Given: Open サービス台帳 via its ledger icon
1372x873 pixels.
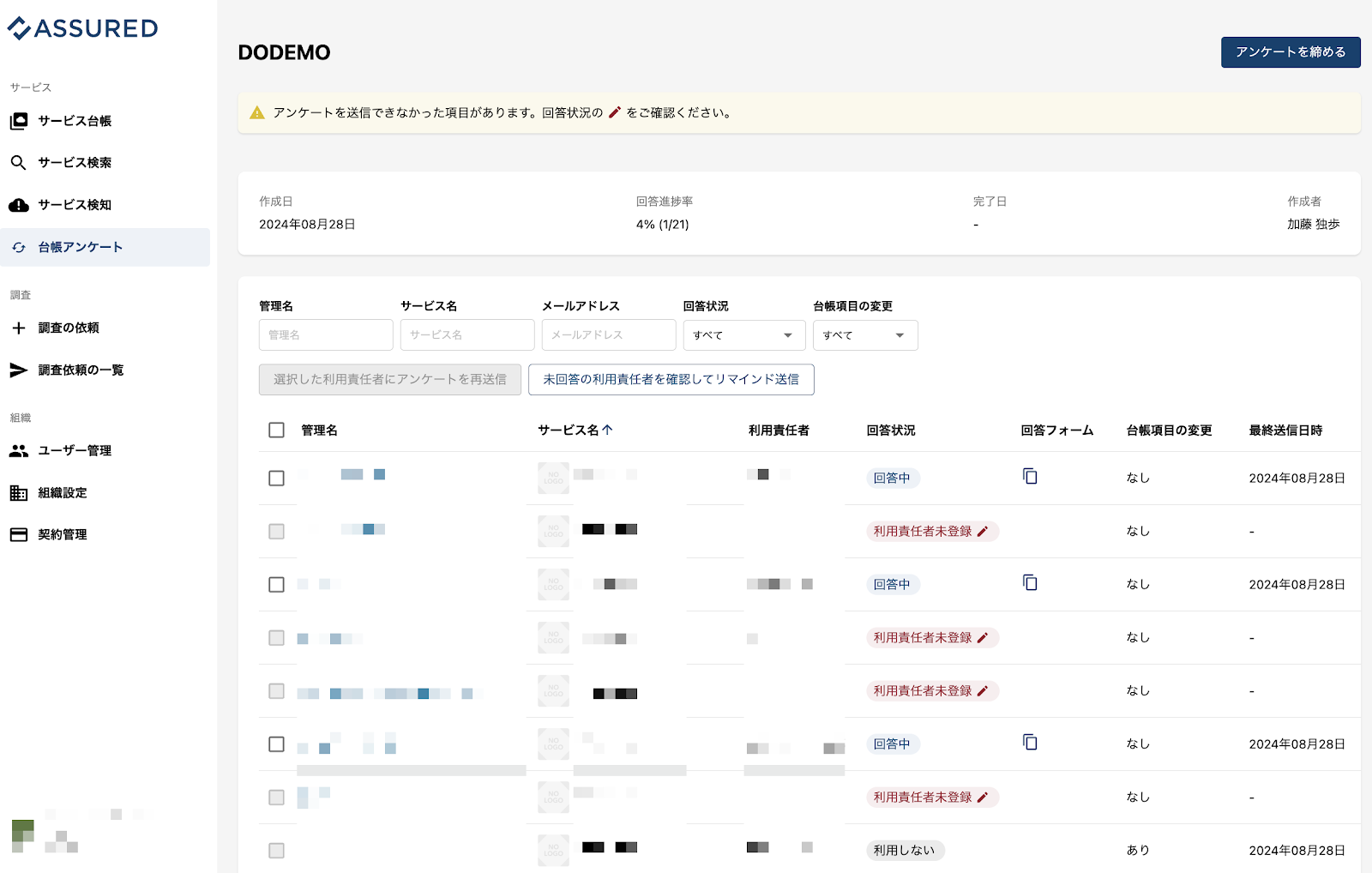Looking at the screenshot, I should tap(19, 121).
